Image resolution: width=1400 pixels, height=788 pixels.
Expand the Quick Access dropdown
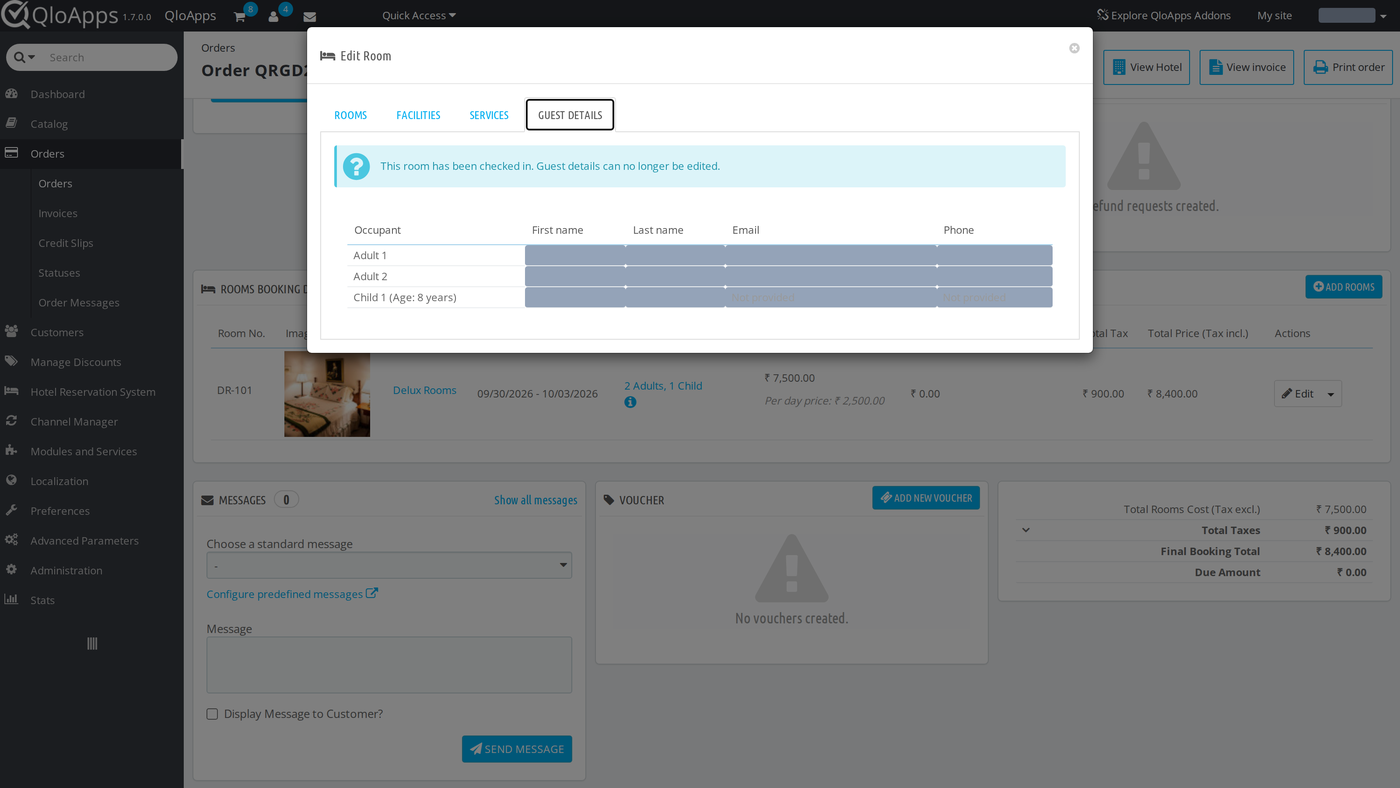[419, 16]
